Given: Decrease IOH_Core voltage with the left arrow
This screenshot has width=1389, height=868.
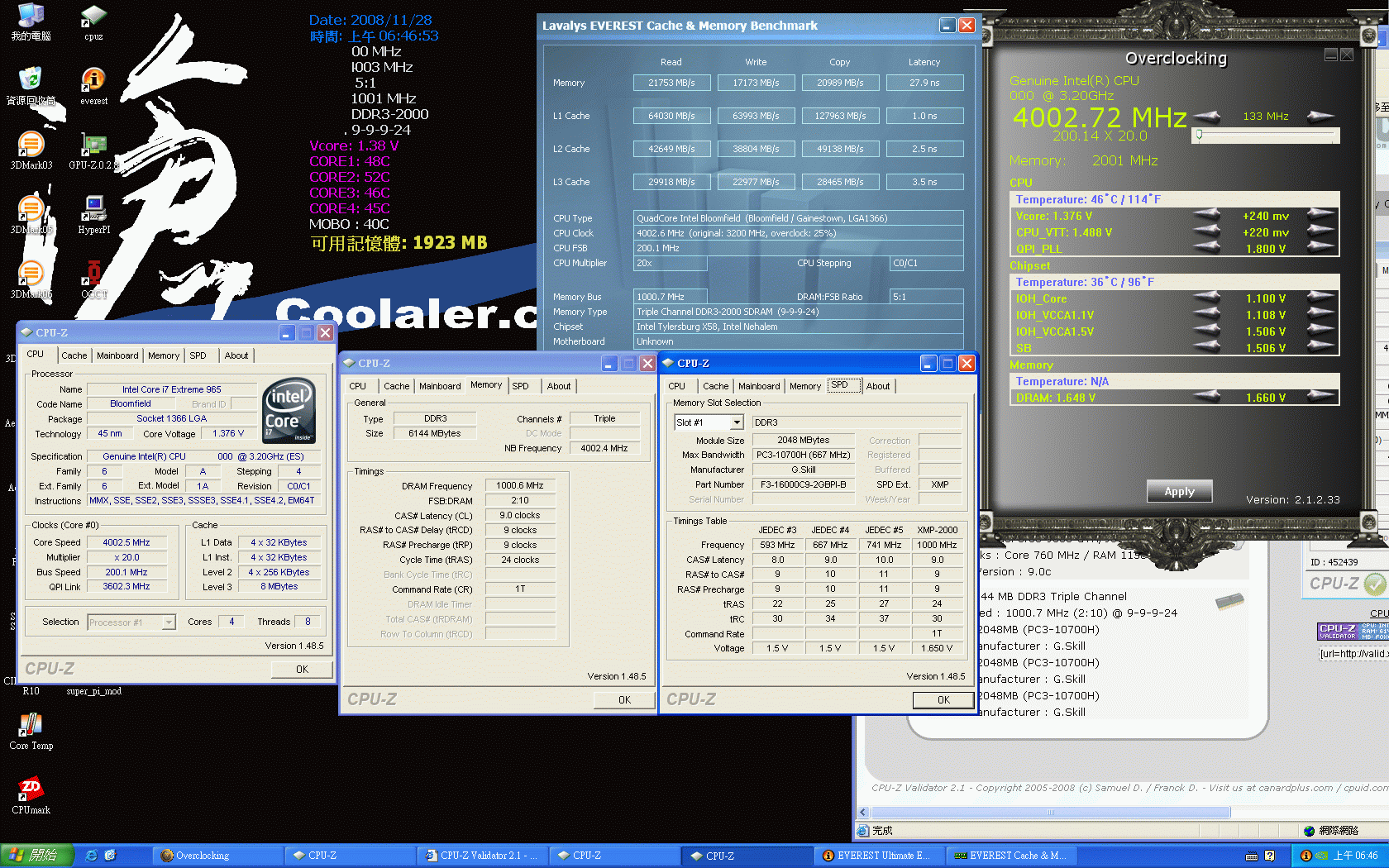Looking at the screenshot, I should click(1207, 298).
